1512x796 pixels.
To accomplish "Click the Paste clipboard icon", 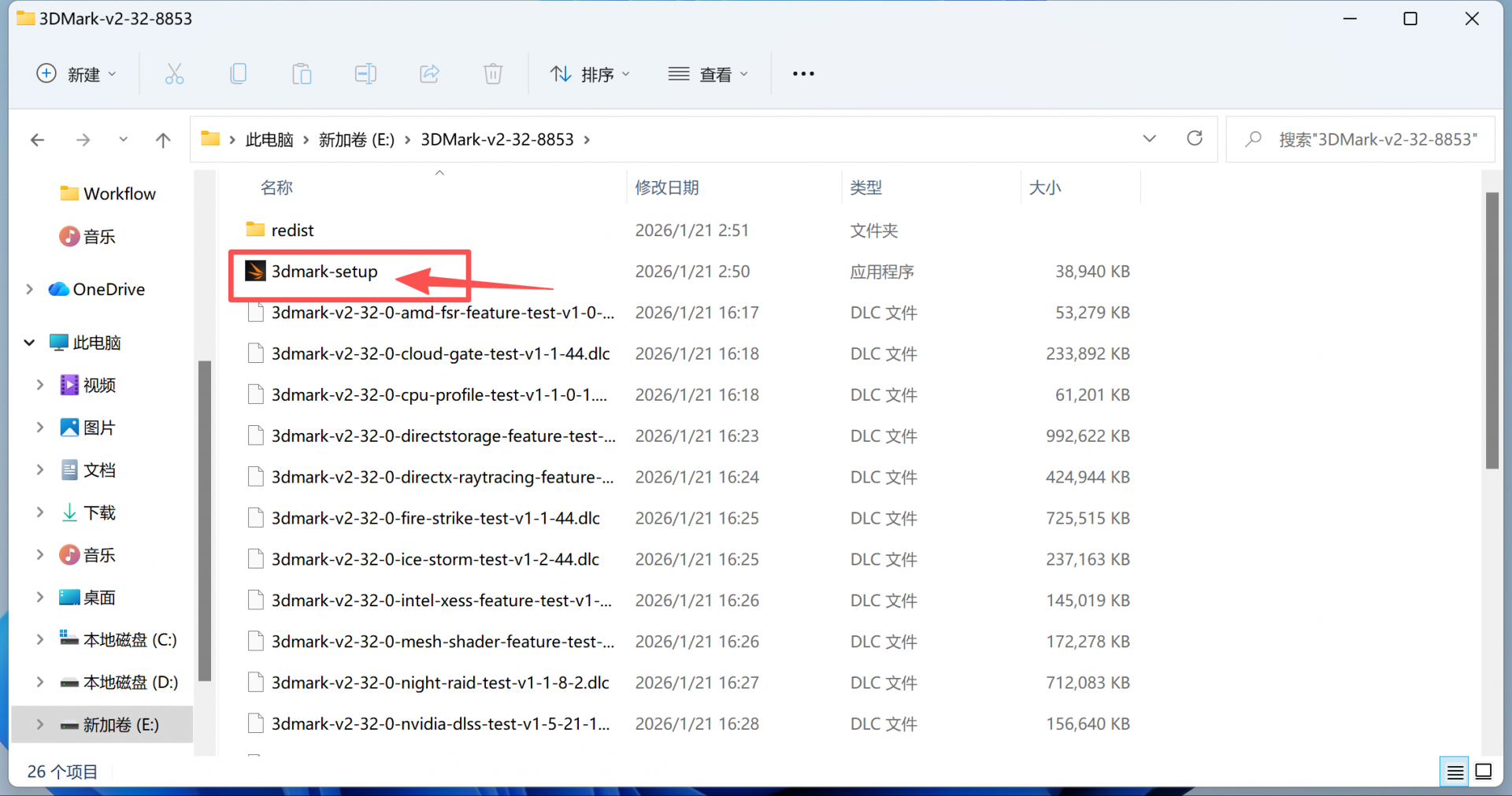I will click(x=302, y=74).
